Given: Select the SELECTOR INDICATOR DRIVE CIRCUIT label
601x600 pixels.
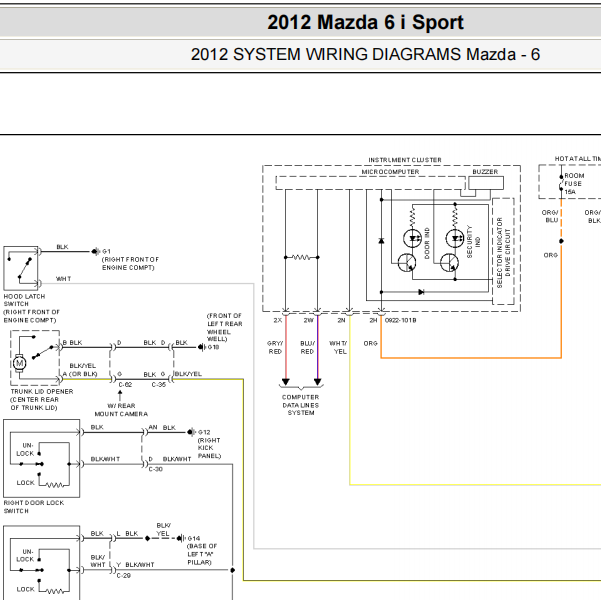Looking at the screenshot, I should point(503,253).
